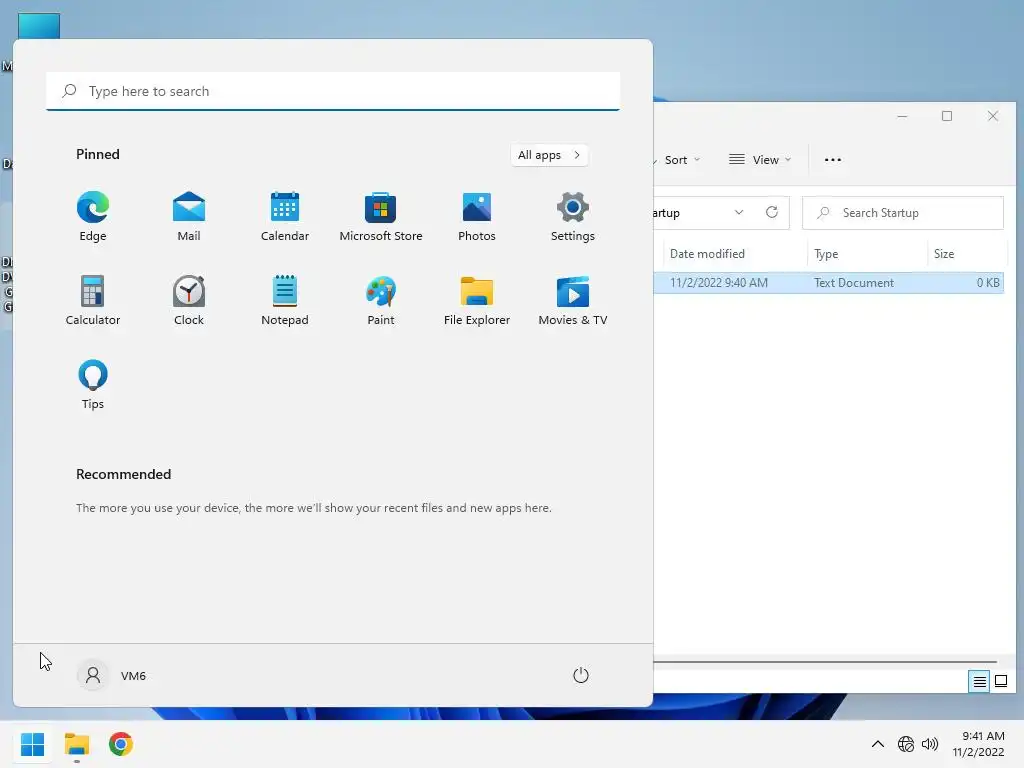The width and height of the screenshot is (1024, 768).
Task: Open the Calendar app
Action: pos(285,217)
